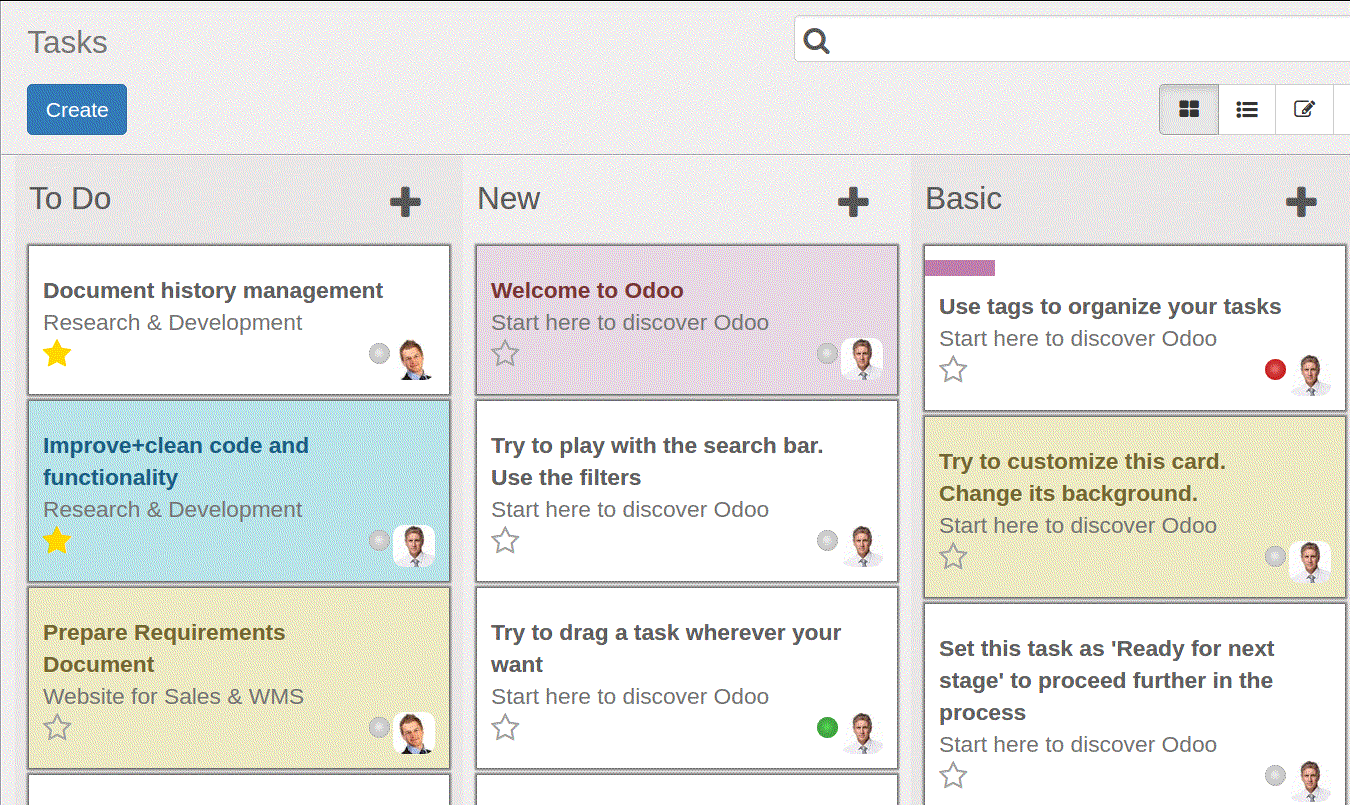Open status dot on Set this task card
1350x805 pixels.
[1275, 775]
